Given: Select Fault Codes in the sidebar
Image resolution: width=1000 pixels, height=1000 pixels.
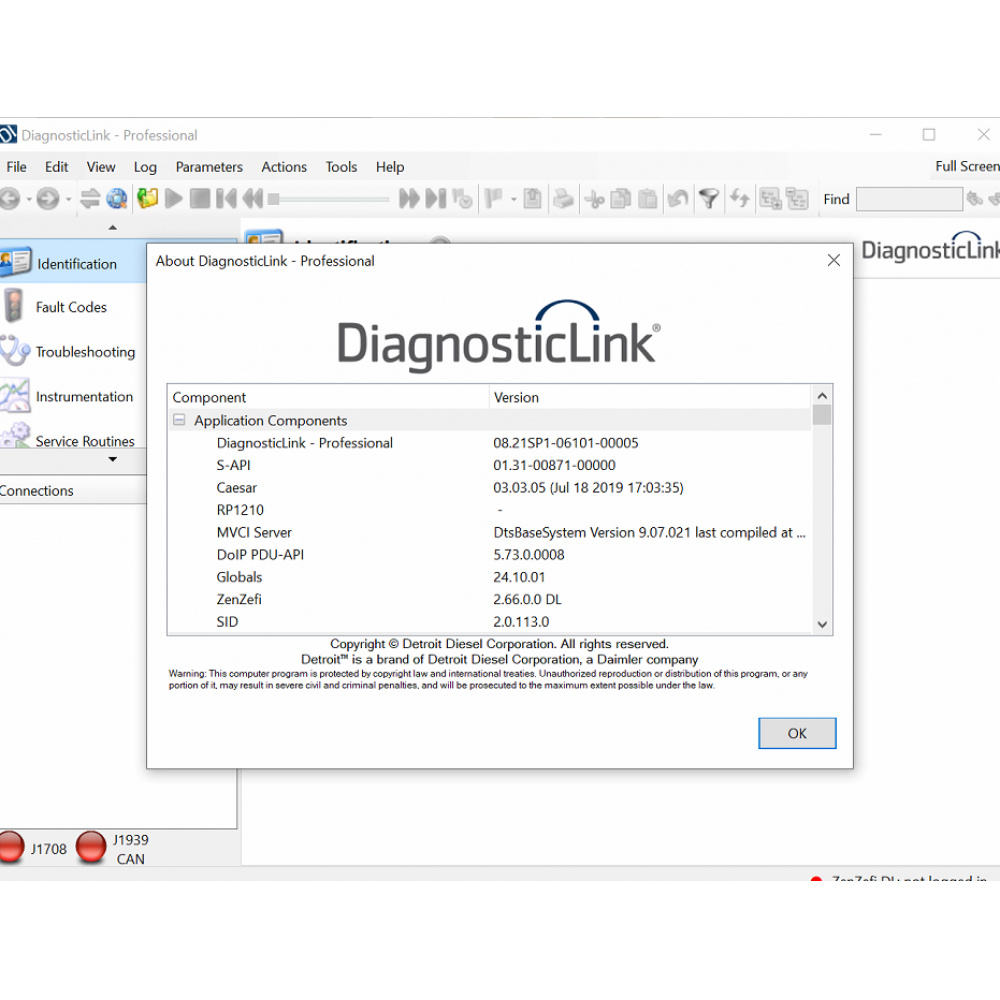Looking at the screenshot, I should coord(73,307).
